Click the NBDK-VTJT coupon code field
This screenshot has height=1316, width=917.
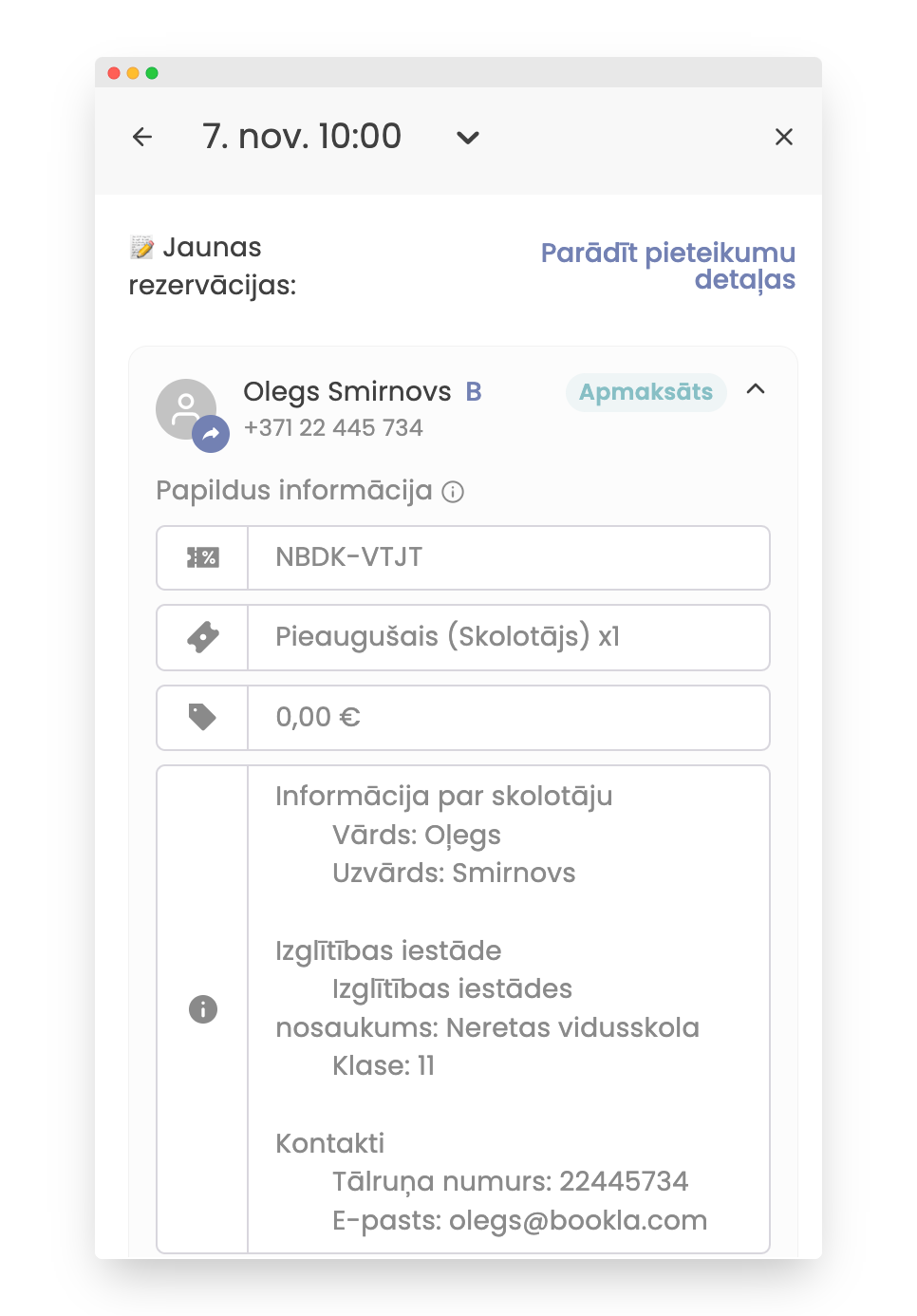click(508, 557)
